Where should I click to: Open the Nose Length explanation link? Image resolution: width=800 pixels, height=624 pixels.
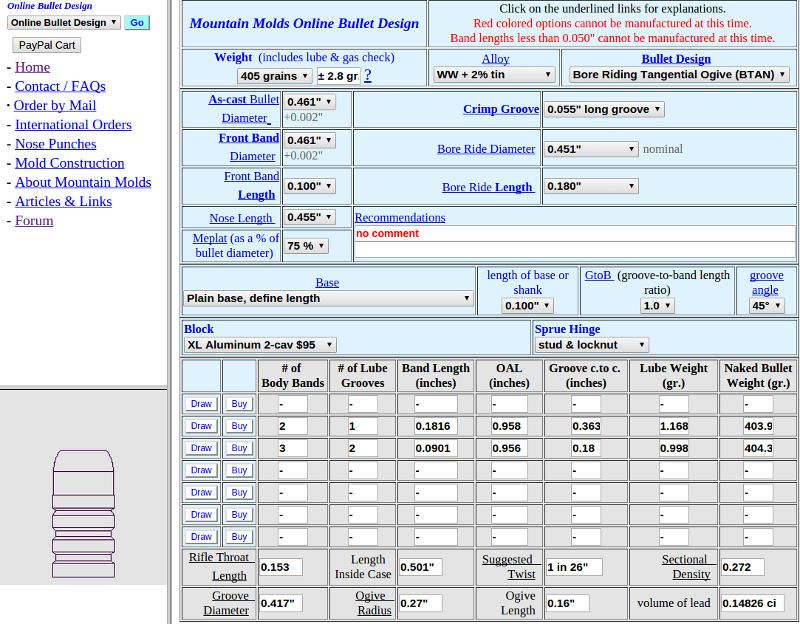click(x=242, y=218)
